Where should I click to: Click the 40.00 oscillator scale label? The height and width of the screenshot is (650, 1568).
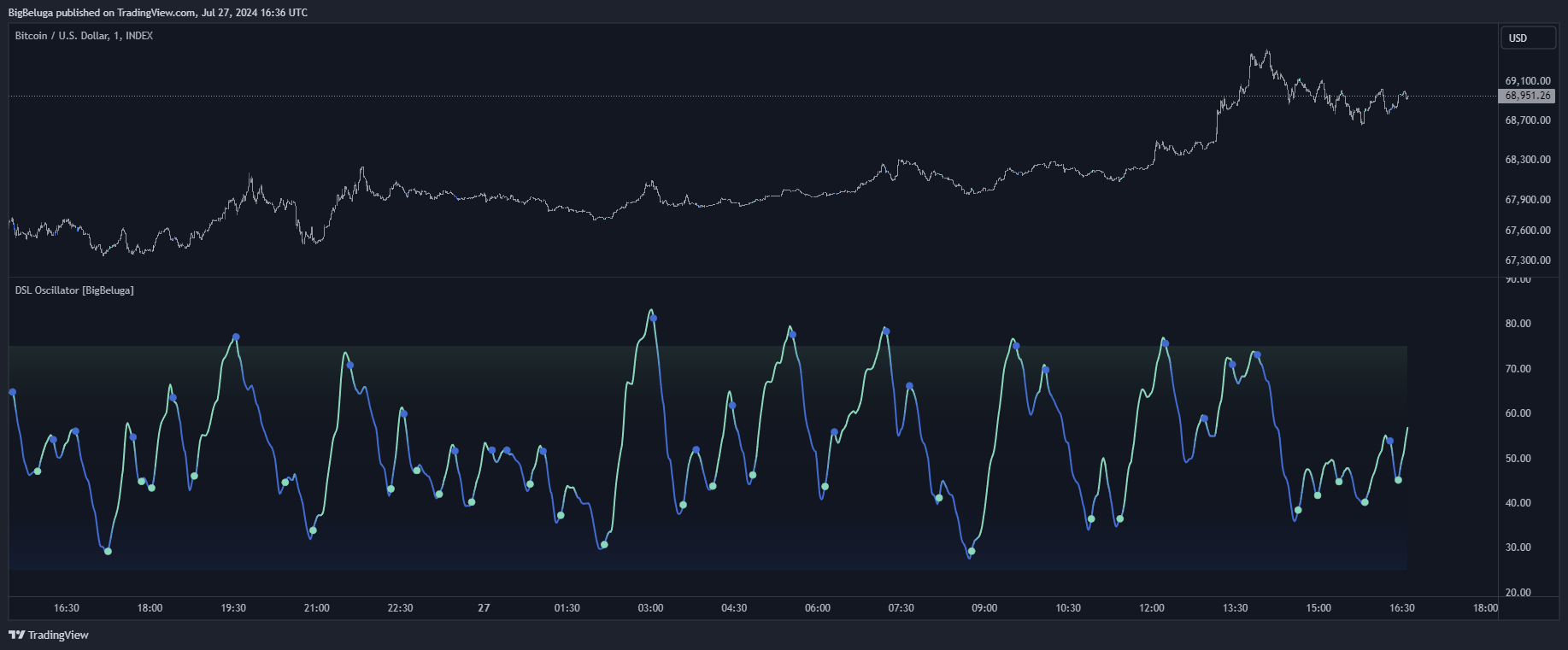1518,503
